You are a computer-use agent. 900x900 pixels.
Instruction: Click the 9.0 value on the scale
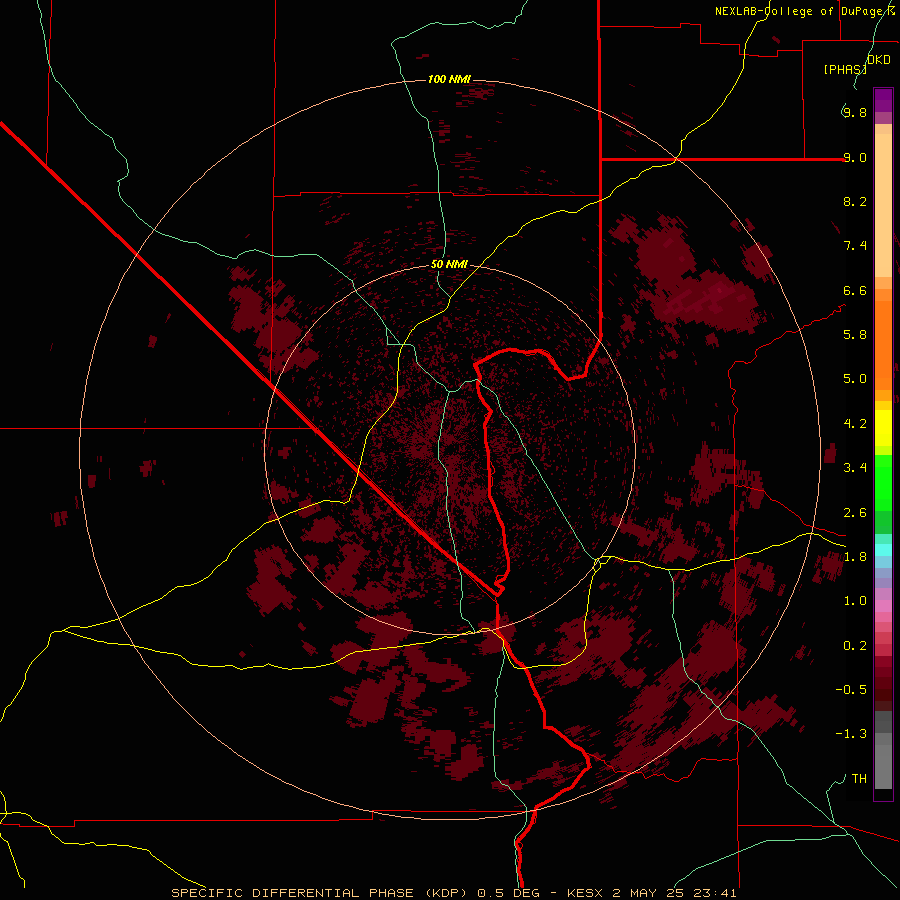(855, 157)
